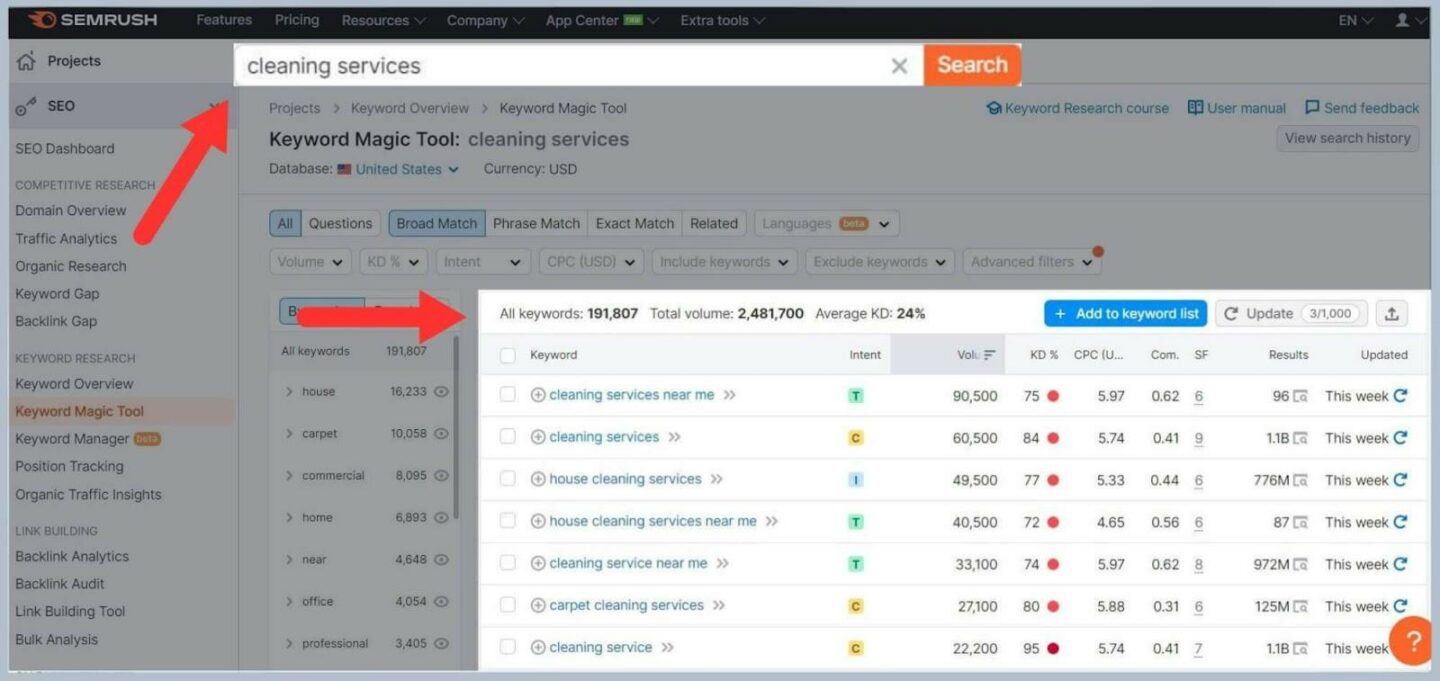Open the Volume filter dropdown

[x=309, y=261]
